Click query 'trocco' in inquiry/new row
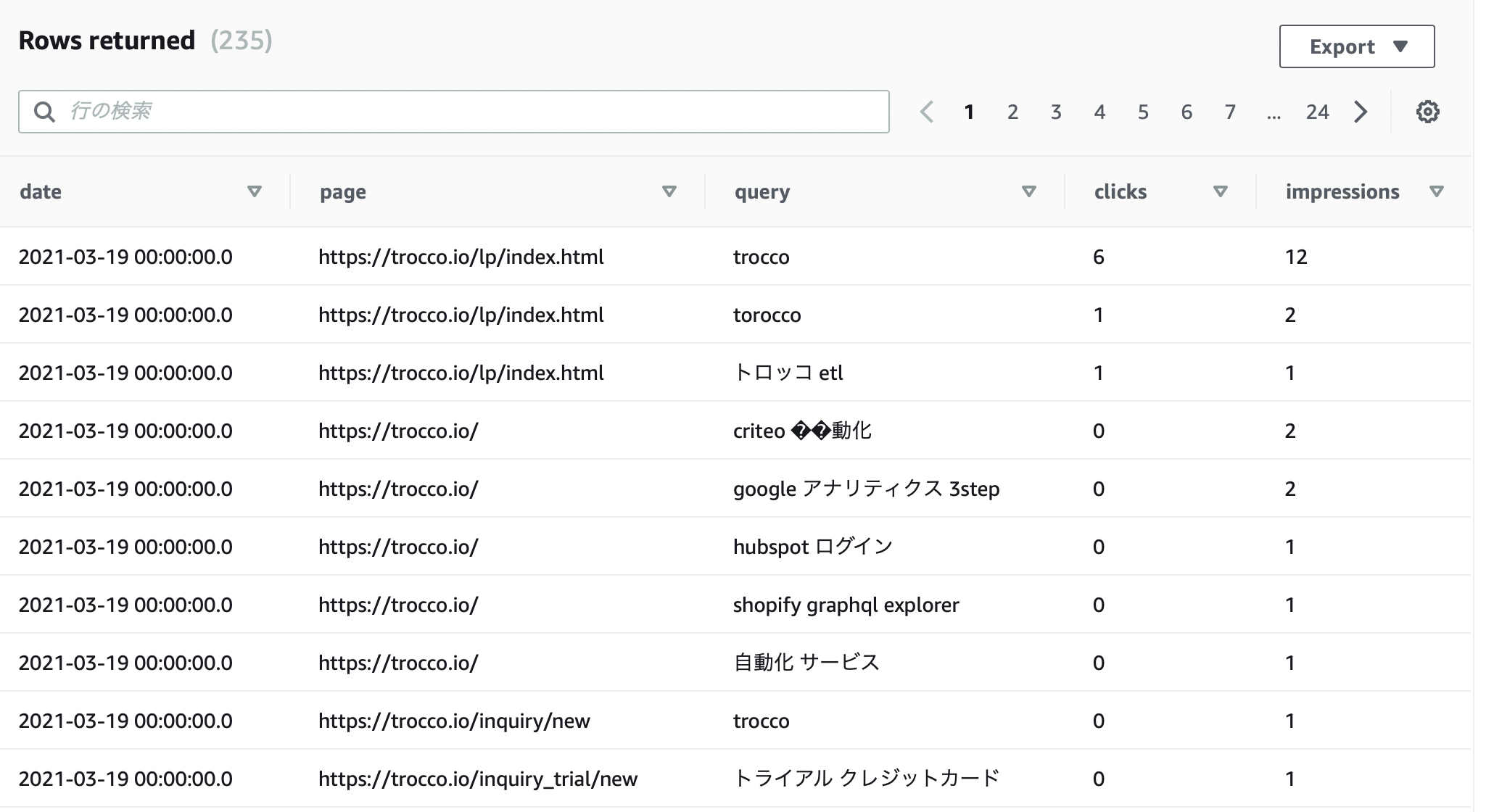This screenshot has height=812, width=1494. pyautogui.click(x=761, y=721)
